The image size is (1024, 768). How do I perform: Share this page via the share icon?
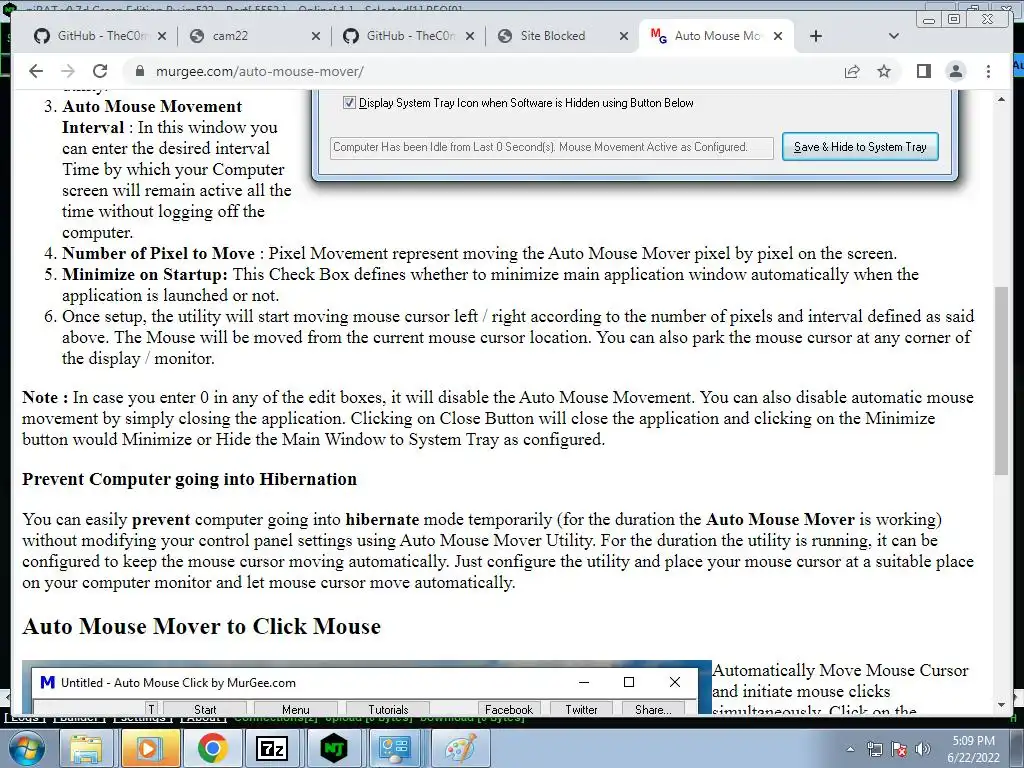point(852,71)
